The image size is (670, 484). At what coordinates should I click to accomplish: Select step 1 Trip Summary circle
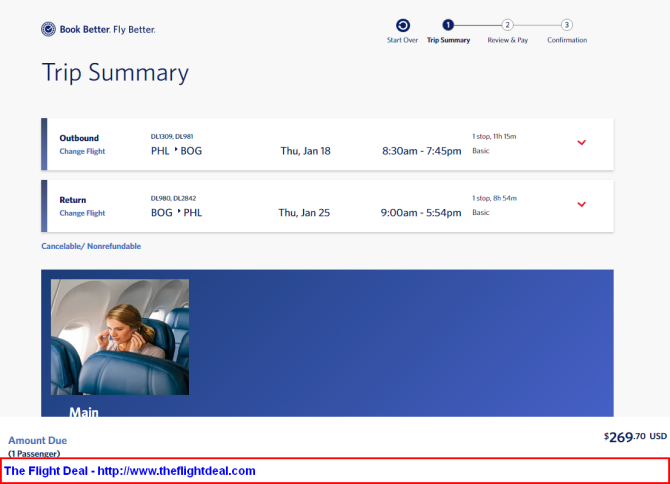[x=448, y=25]
